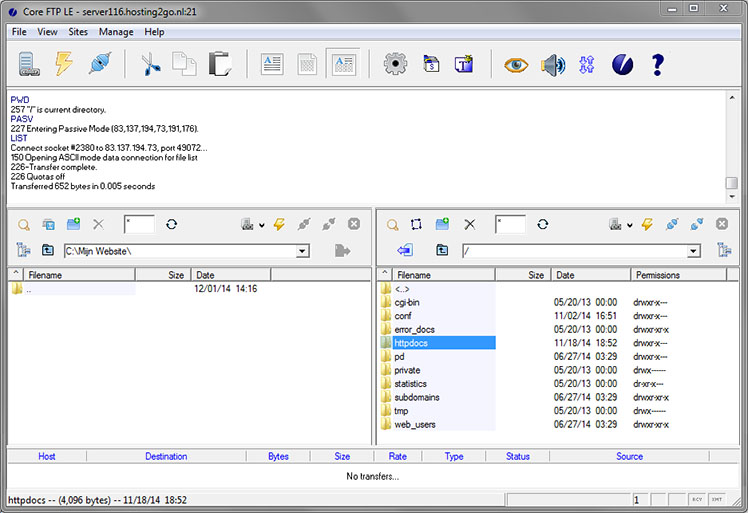
Task: Open settings gear icon in toolbar
Action: coord(395,63)
